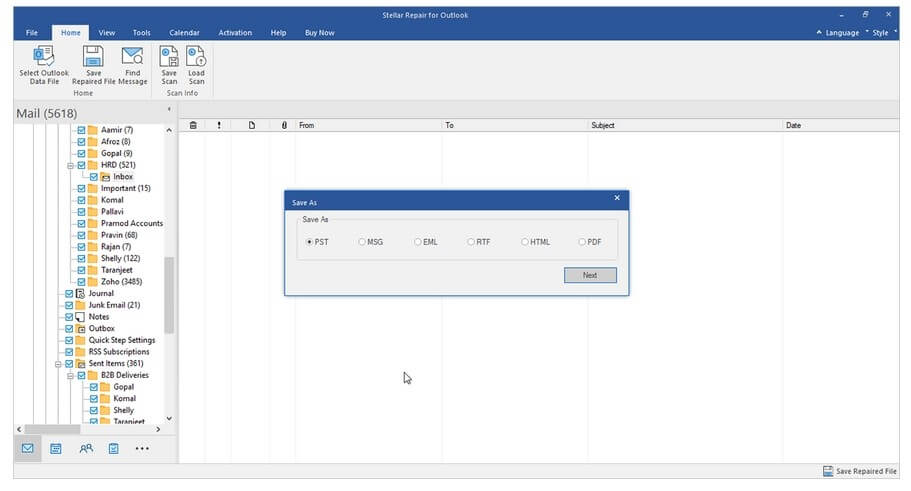Click the trash column header icon
Image resolution: width=911 pixels, height=491 pixels.
[193, 125]
